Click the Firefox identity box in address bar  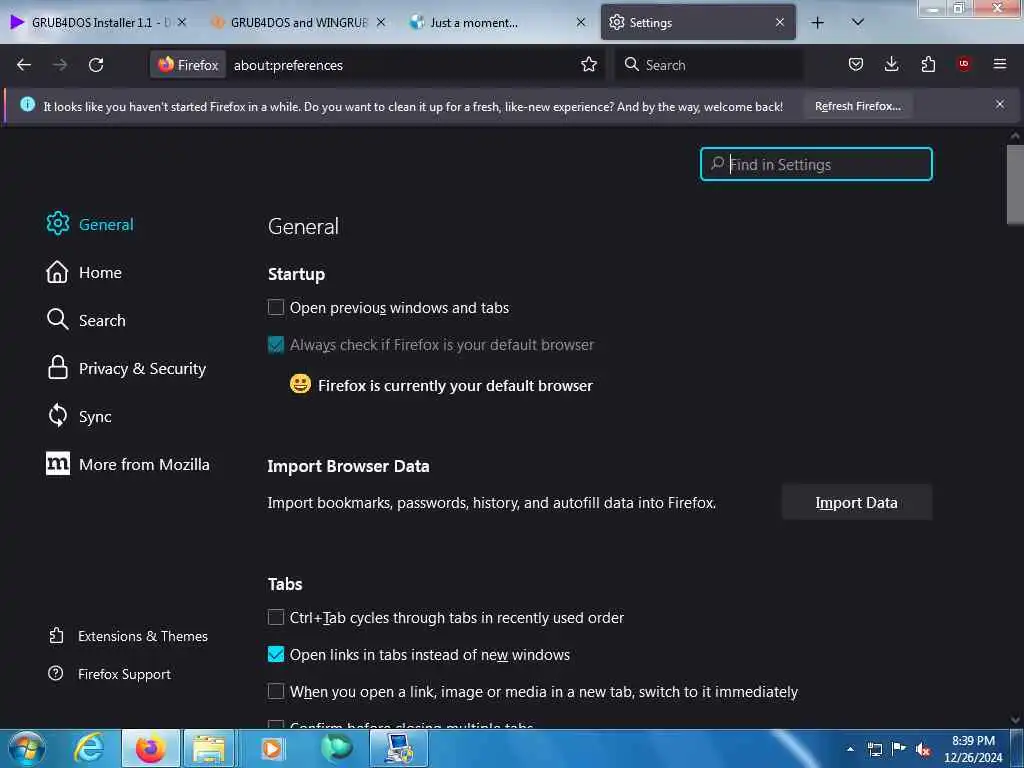188,65
